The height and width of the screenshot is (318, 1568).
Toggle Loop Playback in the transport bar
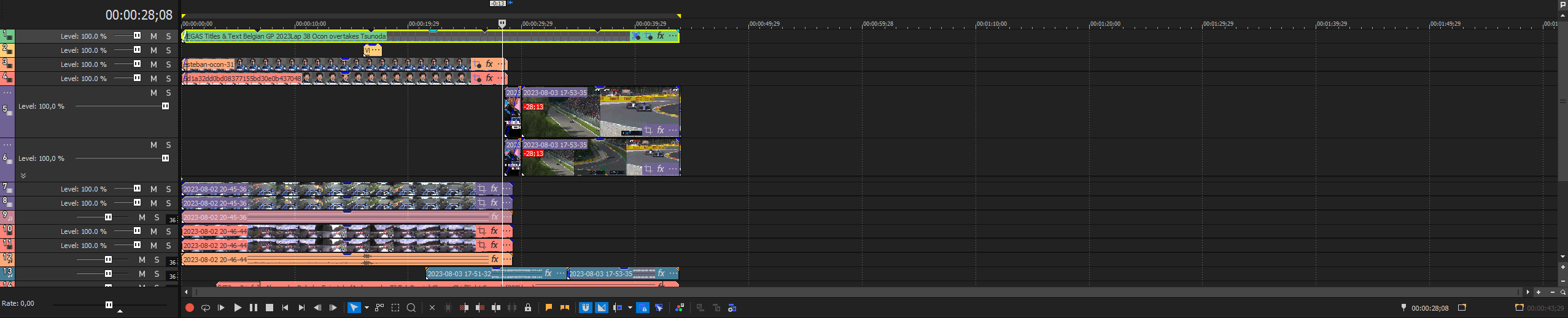point(206,308)
